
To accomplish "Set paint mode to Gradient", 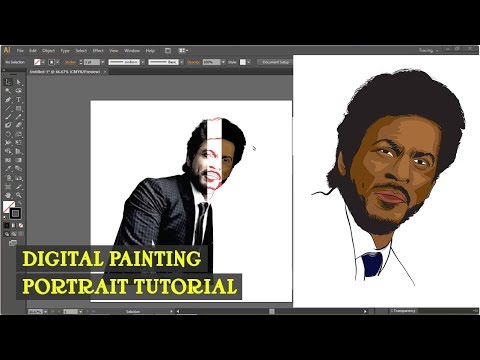I will pos(14,226).
